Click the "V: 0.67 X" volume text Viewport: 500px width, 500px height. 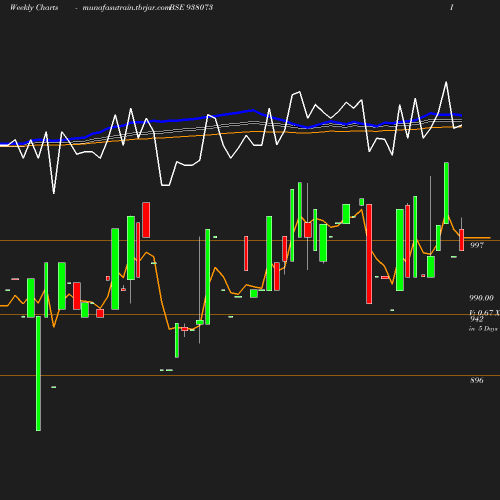(484, 313)
